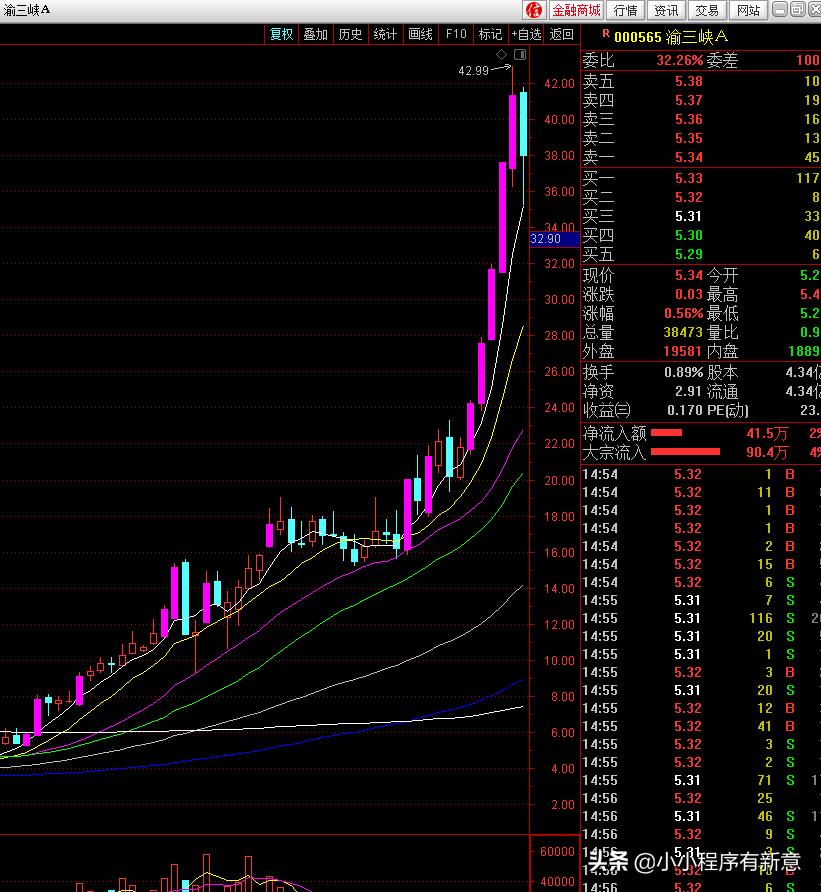The height and width of the screenshot is (892, 821).
Task: Click the red R marker beside stock code
Action: tap(604, 36)
